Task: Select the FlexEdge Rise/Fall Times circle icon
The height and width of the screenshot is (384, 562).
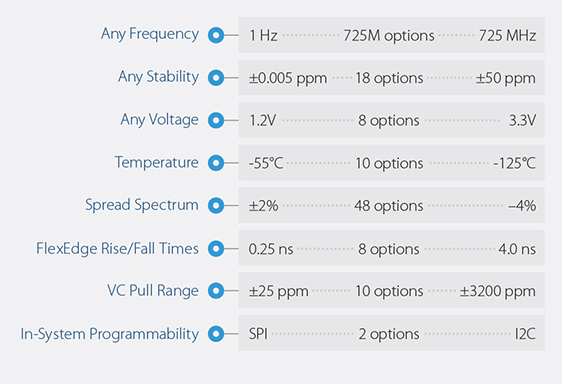Action: pyautogui.click(x=216, y=248)
